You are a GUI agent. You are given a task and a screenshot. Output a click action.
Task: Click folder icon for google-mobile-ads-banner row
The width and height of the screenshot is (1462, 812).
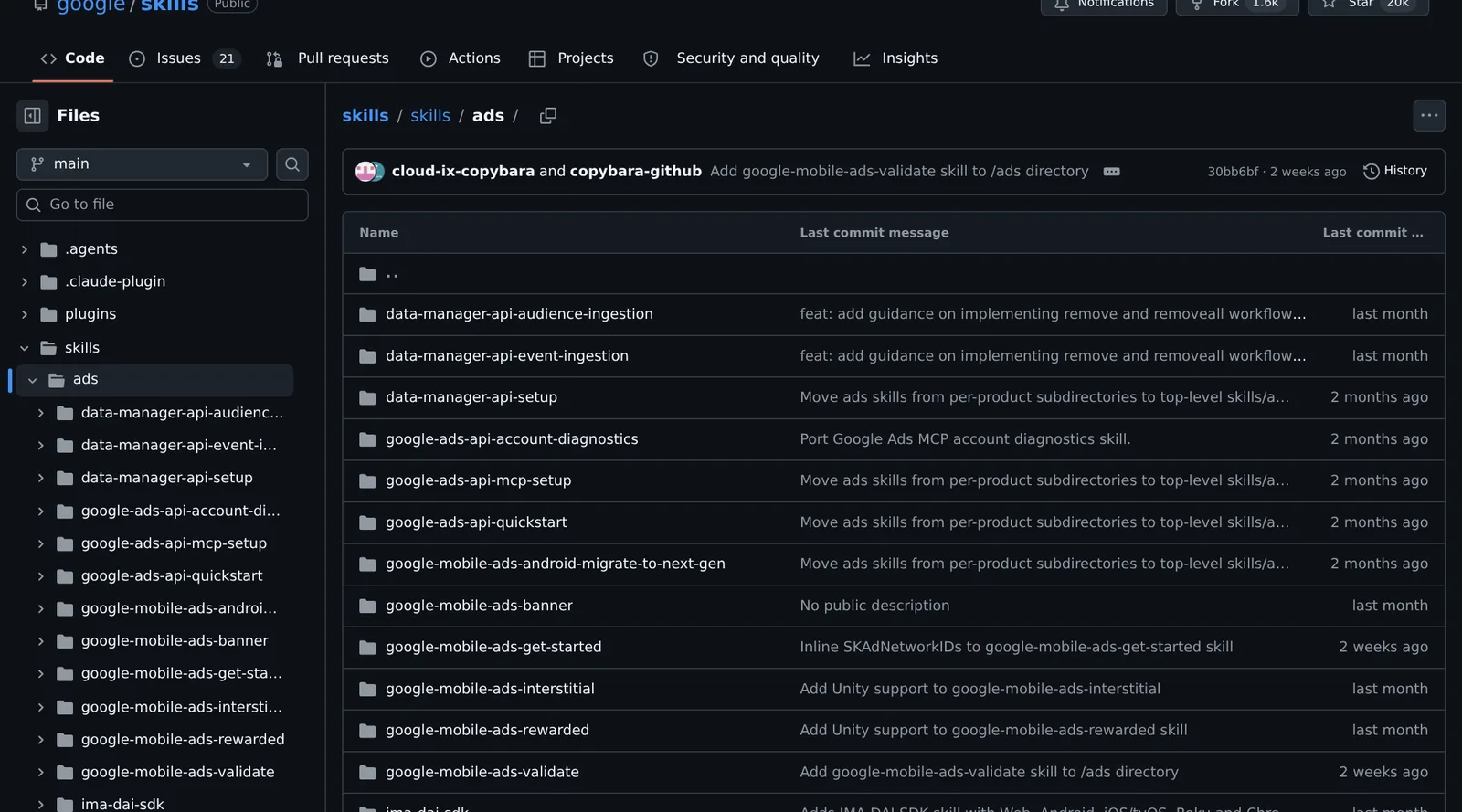[367, 606]
